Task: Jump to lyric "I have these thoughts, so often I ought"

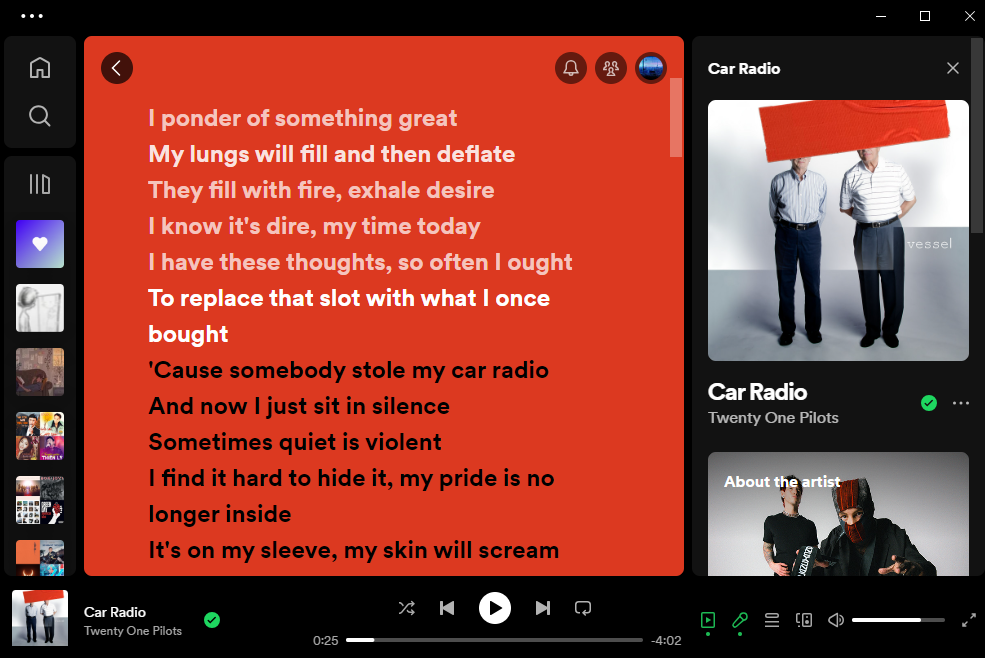Action: (x=360, y=262)
